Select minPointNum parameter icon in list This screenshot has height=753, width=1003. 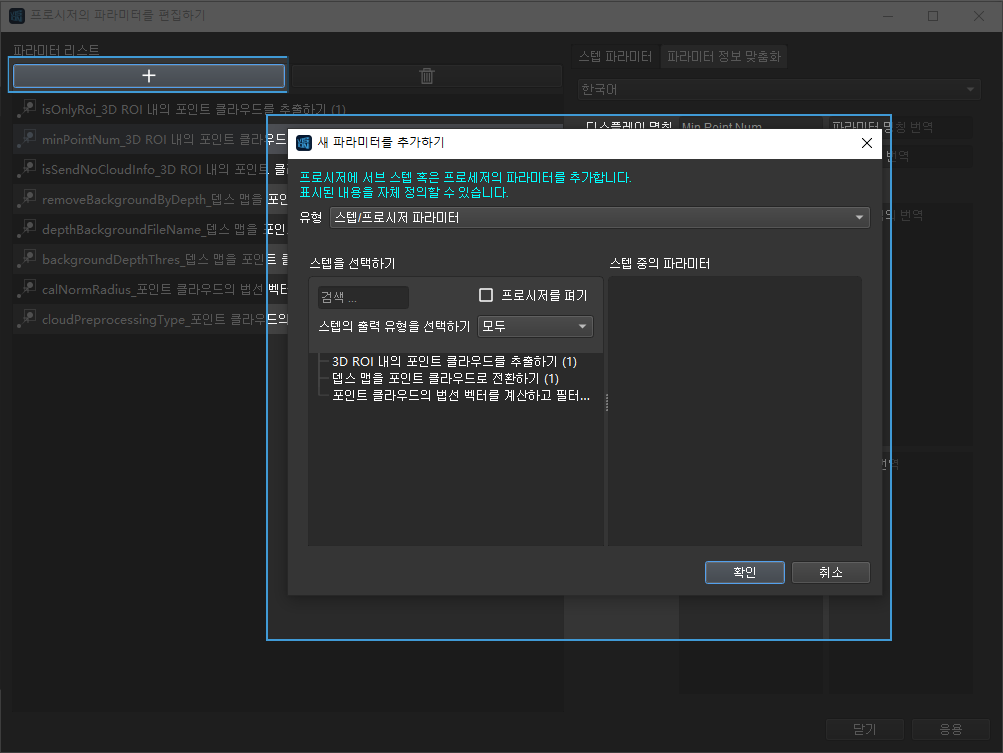point(28,138)
